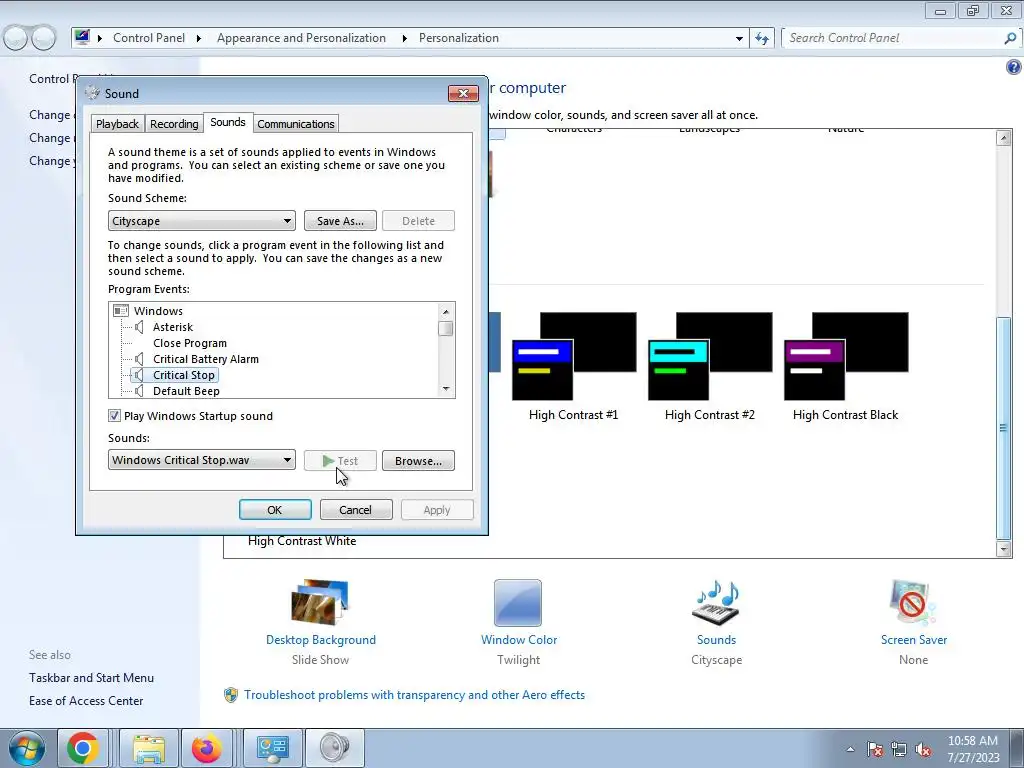Image resolution: width=1024 pixels, height=768 pixels.
Task: Select the Close Program event
Action: 190,343
